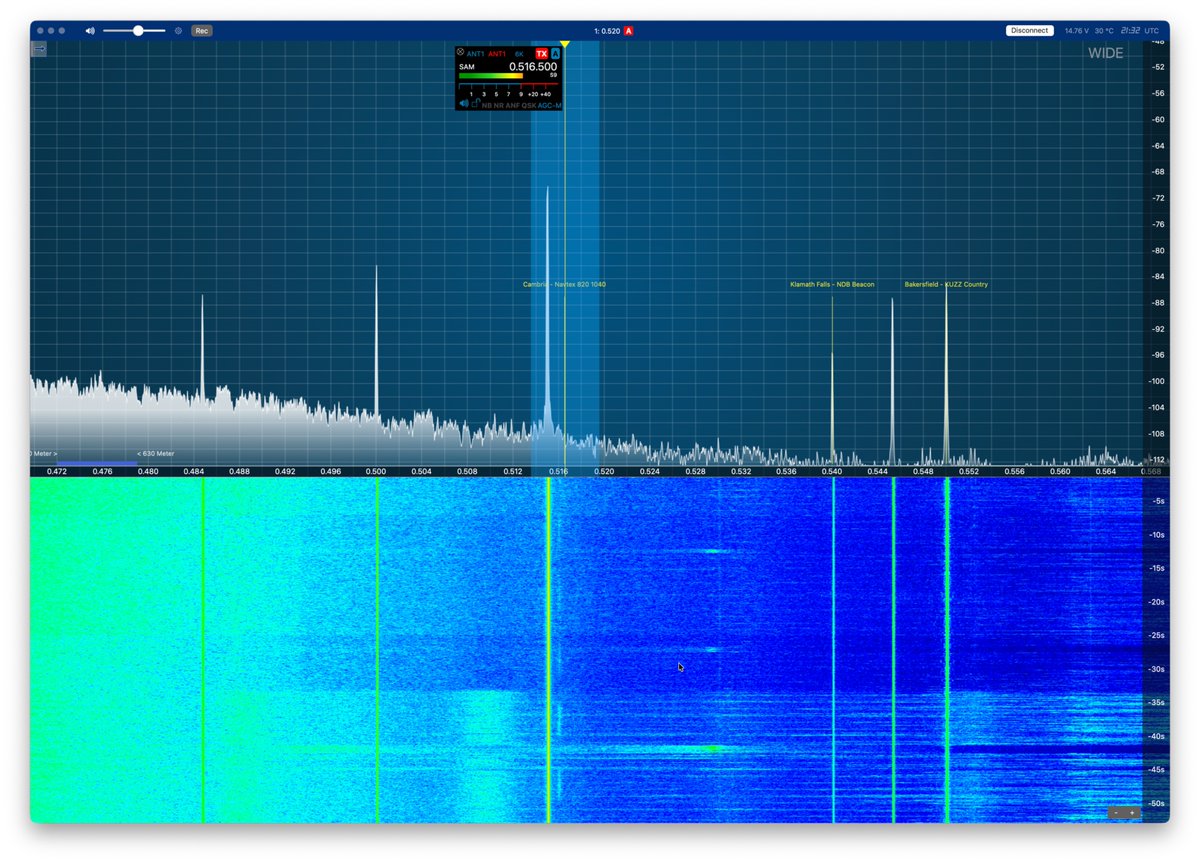Click the waterfall minus zoom button

pos(1116,813)
